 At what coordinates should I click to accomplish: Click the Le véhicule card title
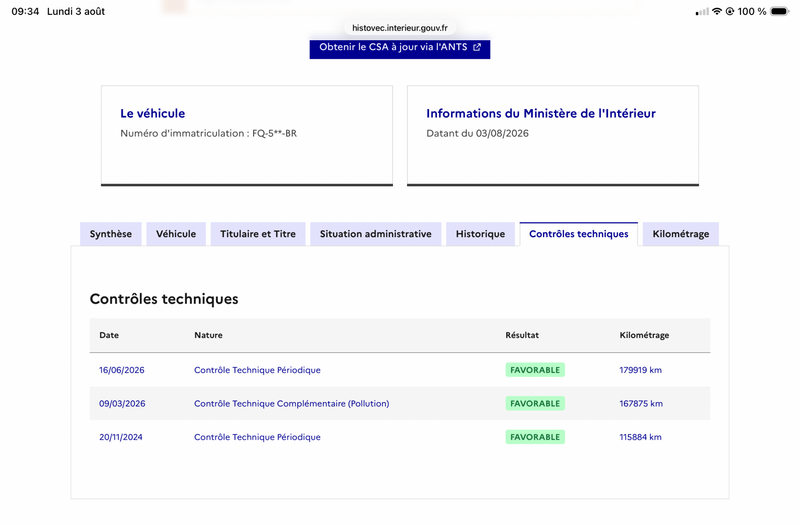153,113
